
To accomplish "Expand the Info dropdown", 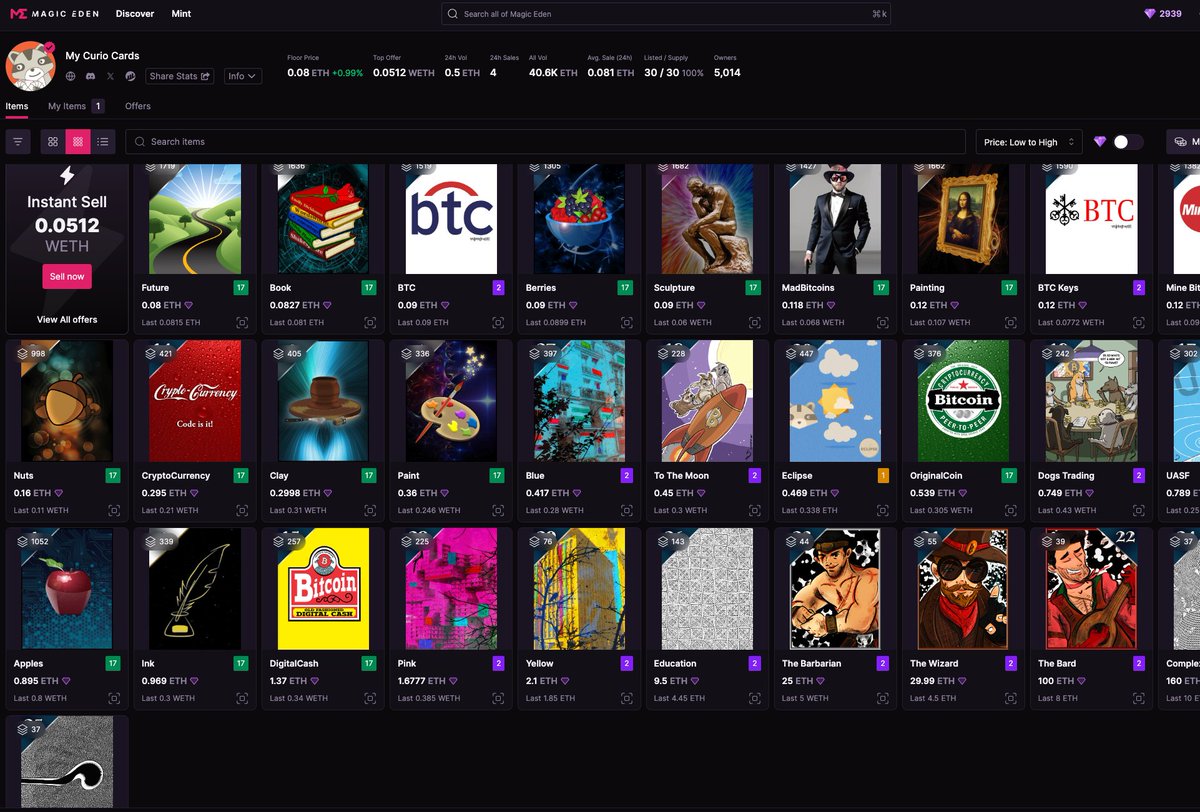I will click(x=243, y=76).
